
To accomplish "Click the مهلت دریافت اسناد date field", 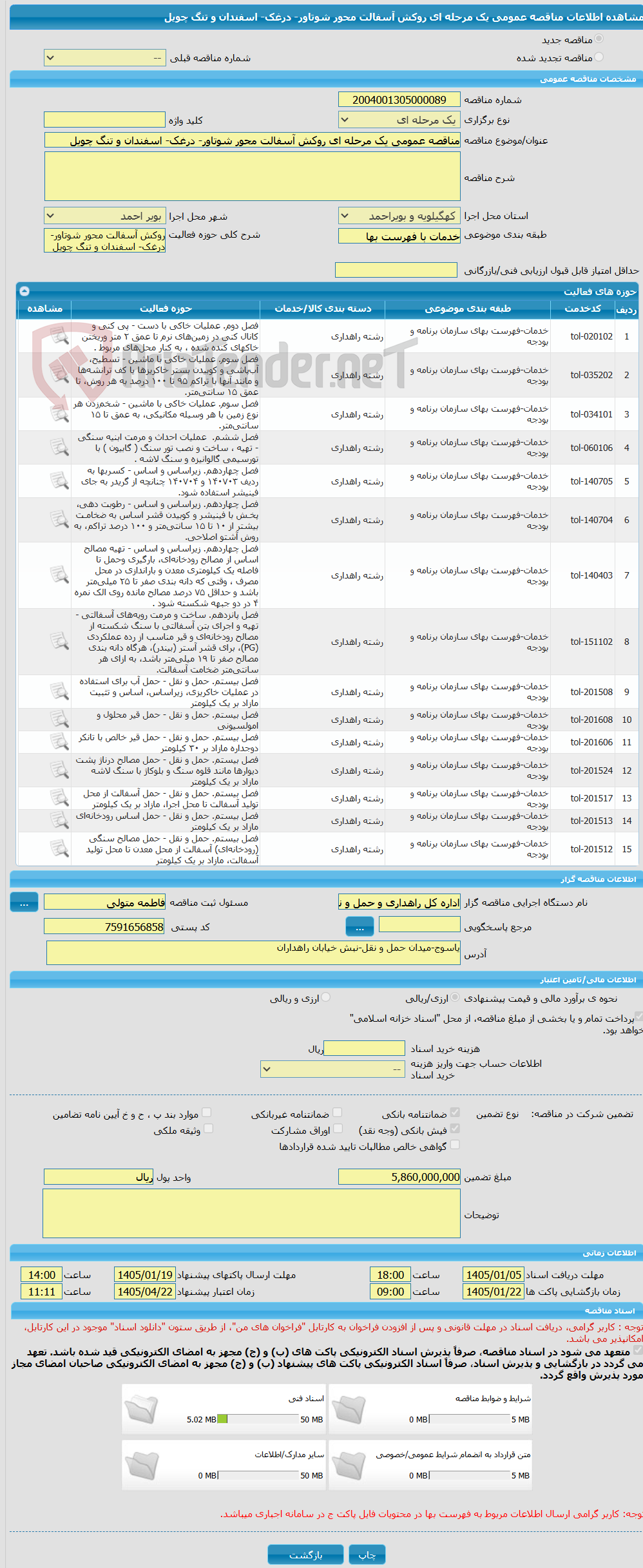I will pyautogui.click(x=494, y=1275).
